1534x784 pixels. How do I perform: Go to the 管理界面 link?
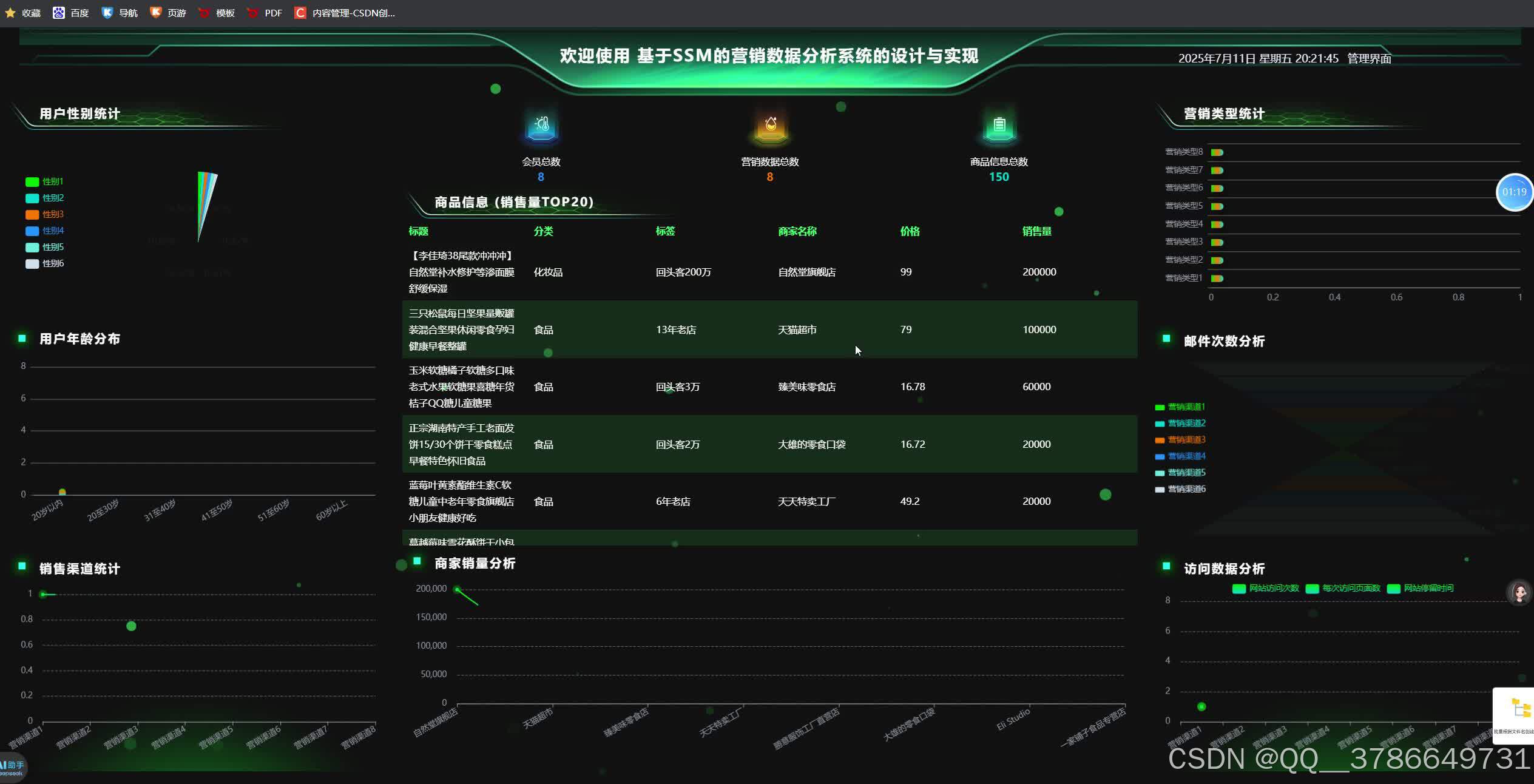click(1369, 58)
